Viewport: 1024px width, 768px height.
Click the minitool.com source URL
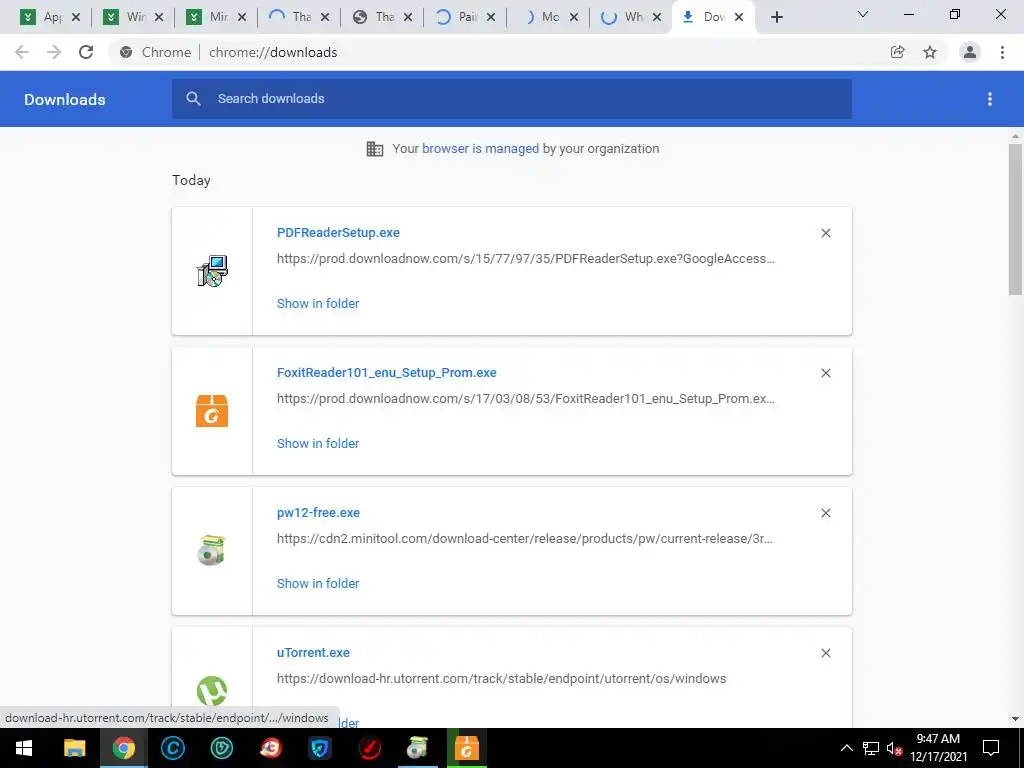pos(524,539)
